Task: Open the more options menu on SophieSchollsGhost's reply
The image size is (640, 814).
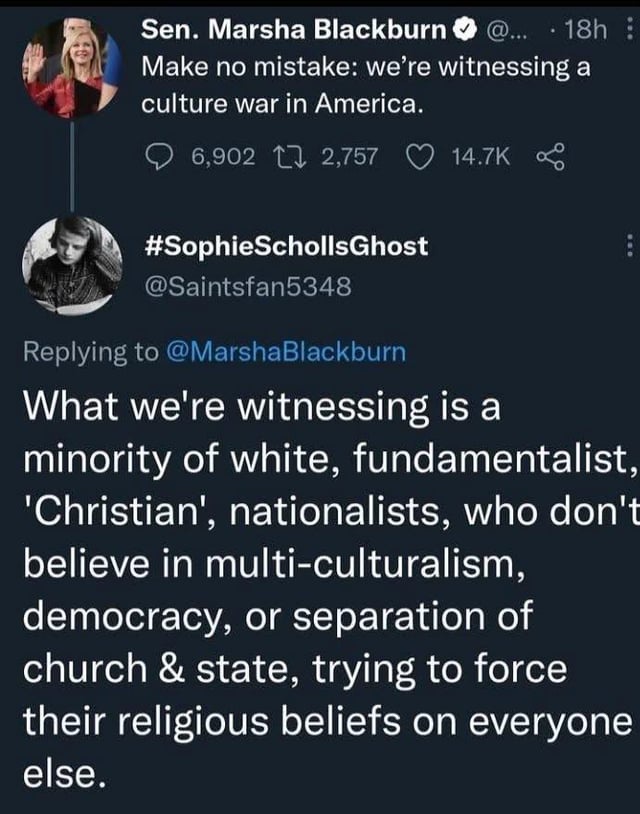Action: 629,245
